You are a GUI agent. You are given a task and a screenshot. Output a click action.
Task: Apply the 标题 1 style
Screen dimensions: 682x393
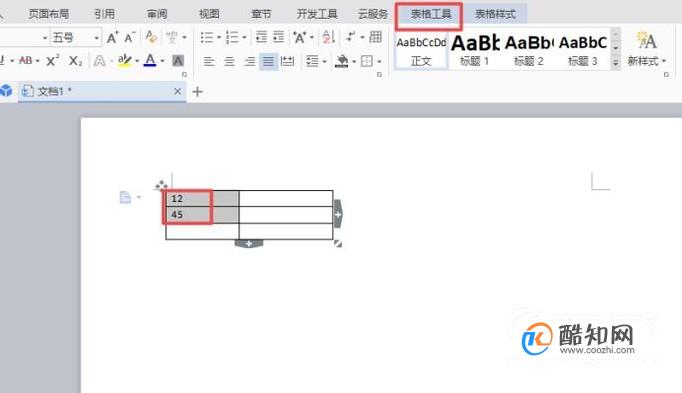pos(475,51)
